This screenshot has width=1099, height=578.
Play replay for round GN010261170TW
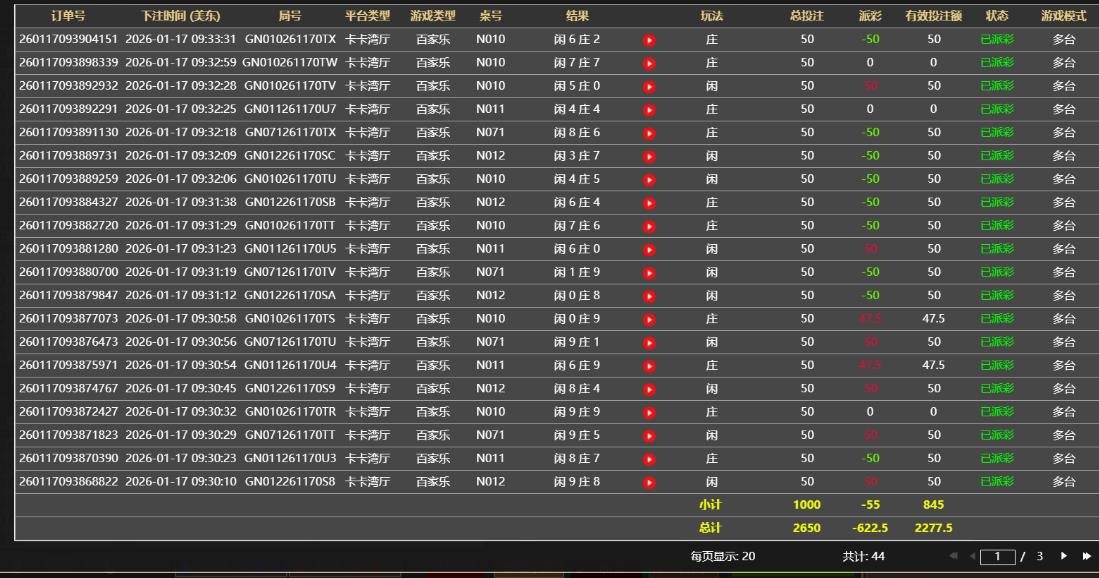pyautogui.click(x=649, y=63)
